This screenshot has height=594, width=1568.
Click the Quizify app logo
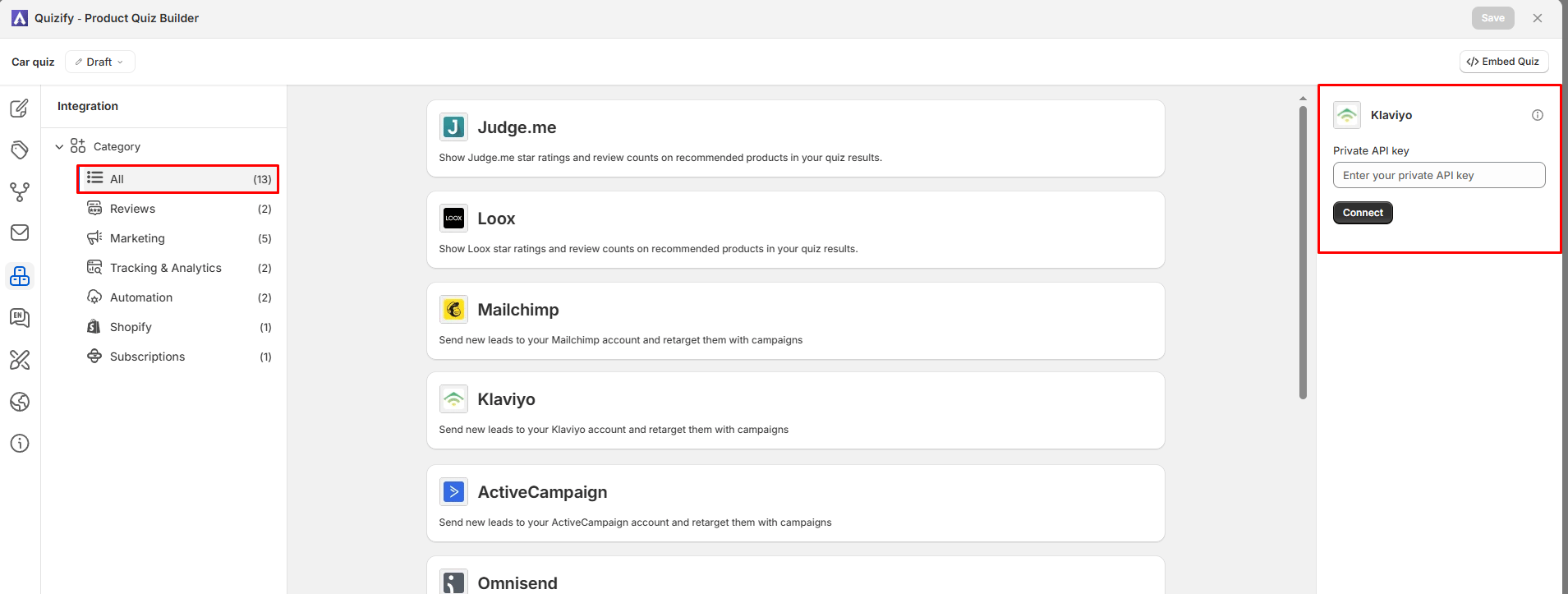[20, 18]
